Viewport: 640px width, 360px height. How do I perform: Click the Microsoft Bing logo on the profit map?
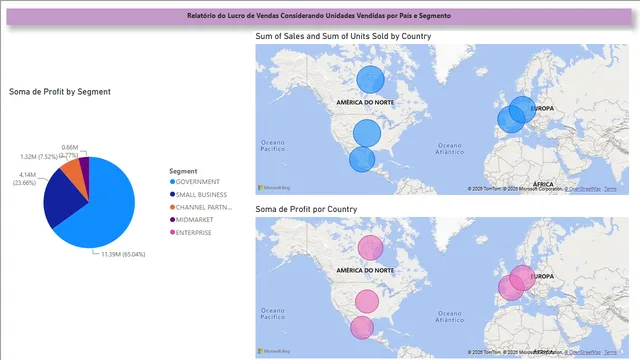[274, 351]
